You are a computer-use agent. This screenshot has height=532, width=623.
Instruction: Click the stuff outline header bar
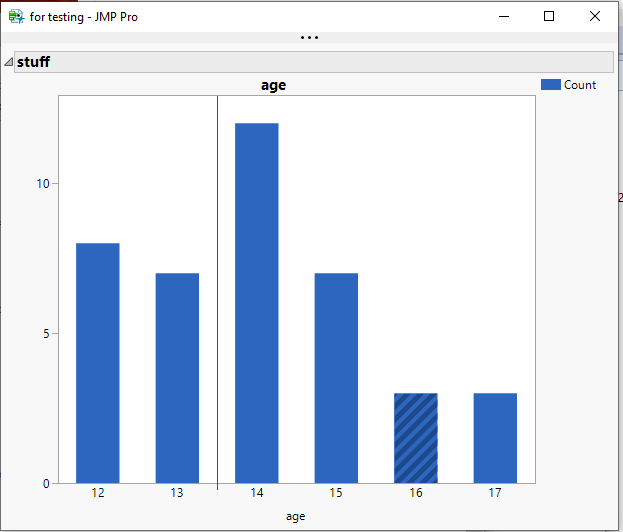click(x=313, y=62)
